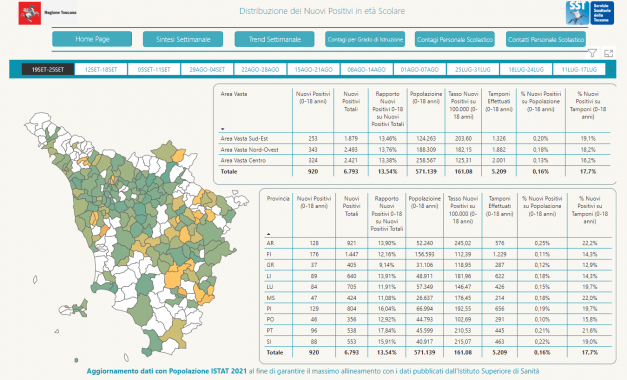Open Contatti Personale Scolastico page
Screen dimensions: 627x380
click(x=546, y=39)
